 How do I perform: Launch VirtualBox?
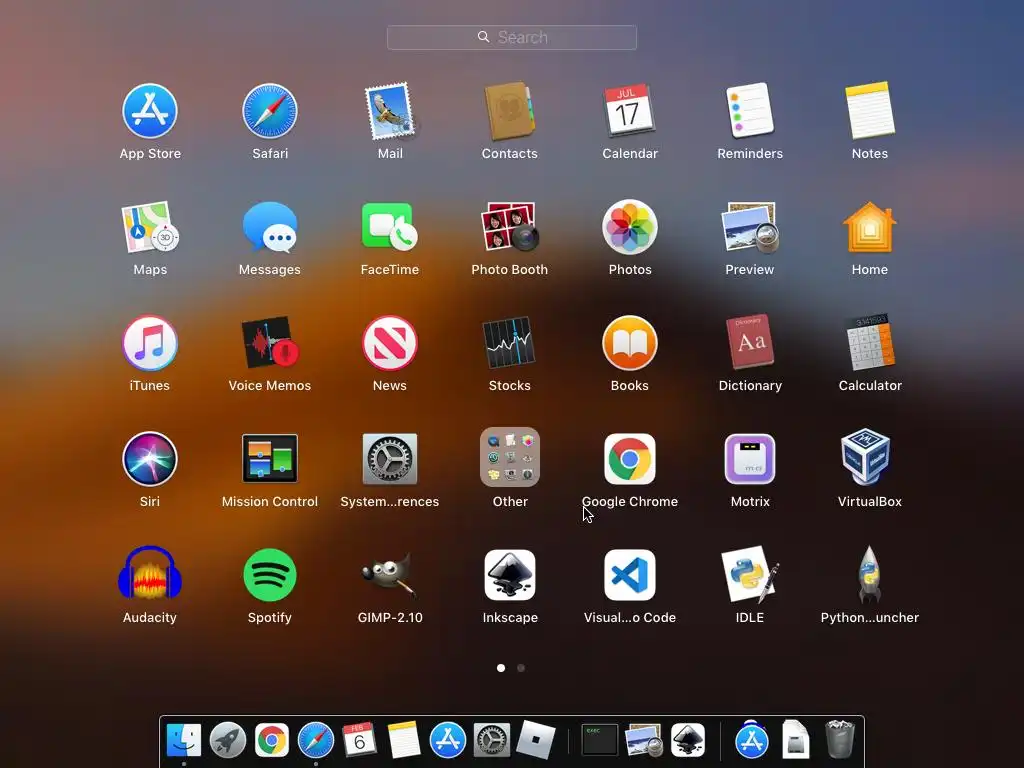(866, 456)
